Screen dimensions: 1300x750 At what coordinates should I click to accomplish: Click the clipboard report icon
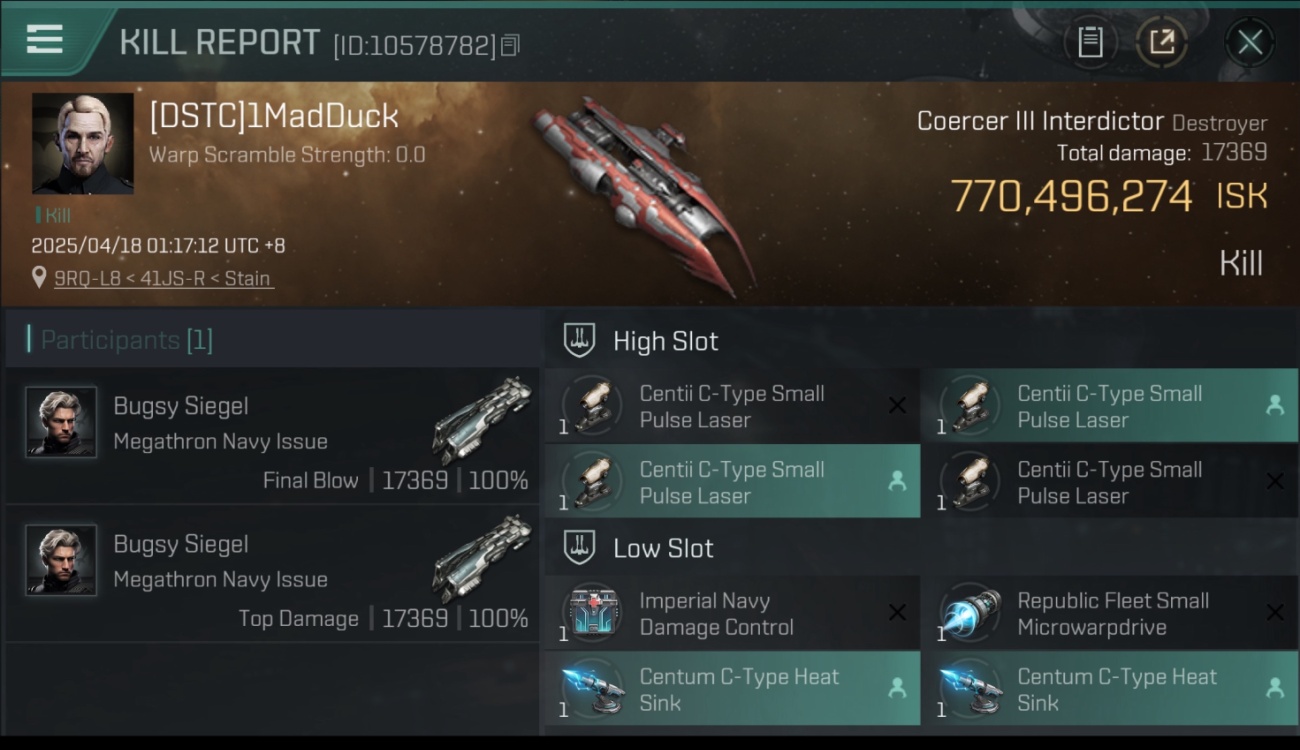coord(1090,42)
